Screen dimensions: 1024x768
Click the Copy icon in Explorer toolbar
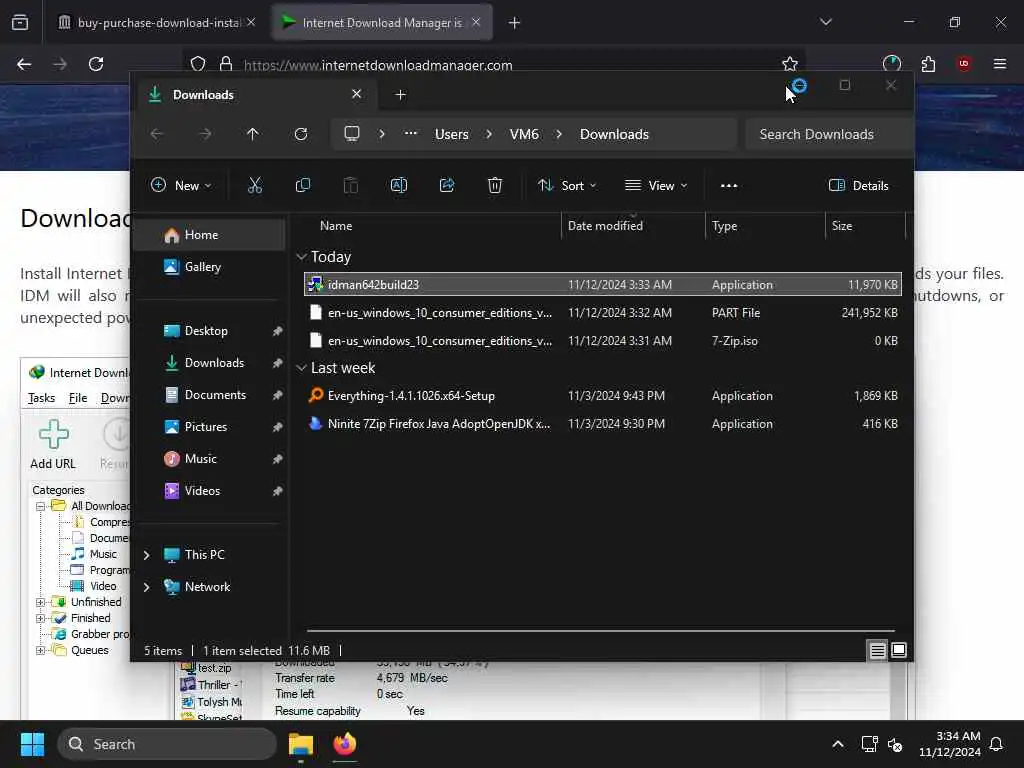(x=303, y=185)
